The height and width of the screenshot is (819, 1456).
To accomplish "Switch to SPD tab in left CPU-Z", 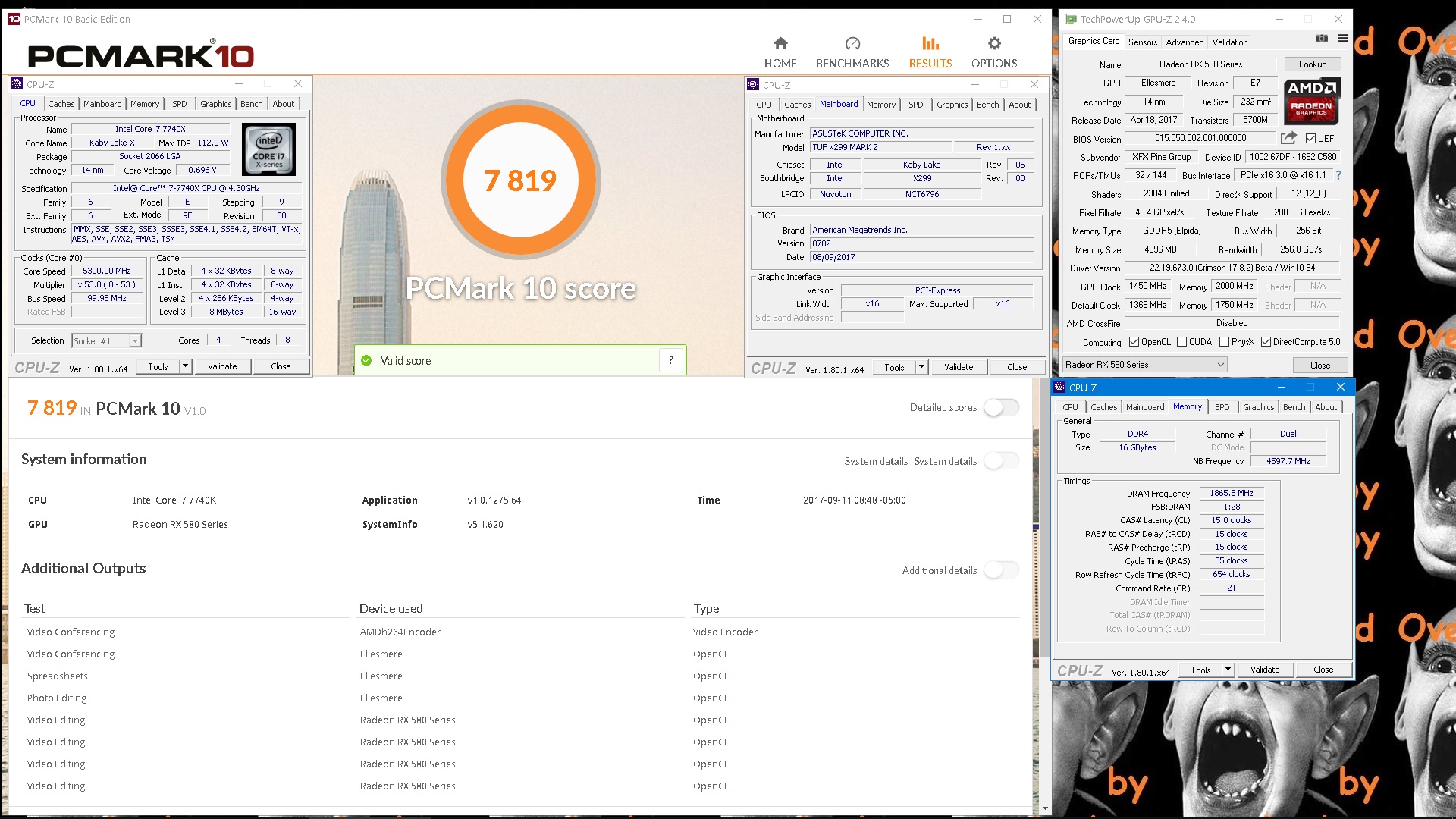I will (179, 104).
